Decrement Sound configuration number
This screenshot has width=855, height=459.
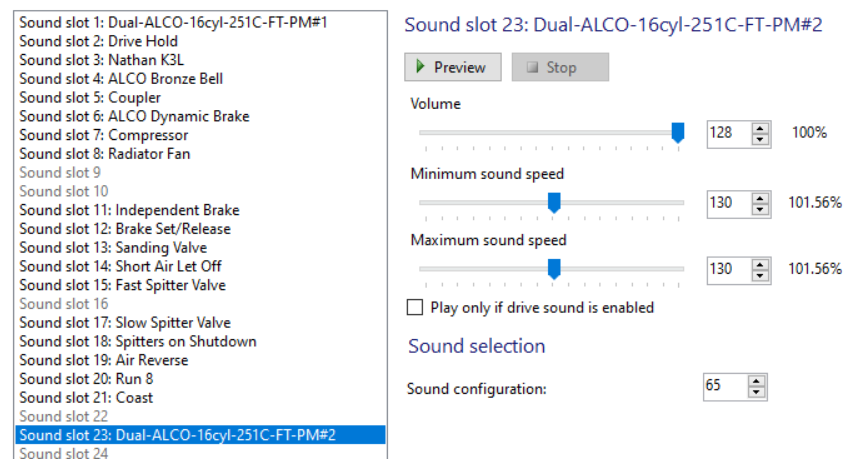point(757,392)
